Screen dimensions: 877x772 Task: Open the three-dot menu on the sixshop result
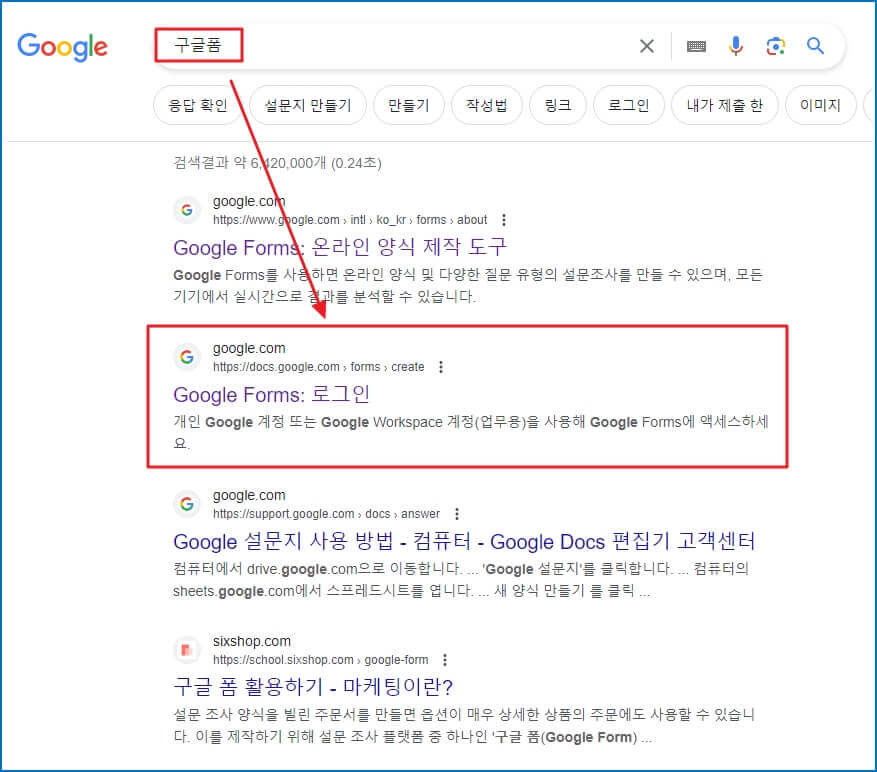(444, 659)
